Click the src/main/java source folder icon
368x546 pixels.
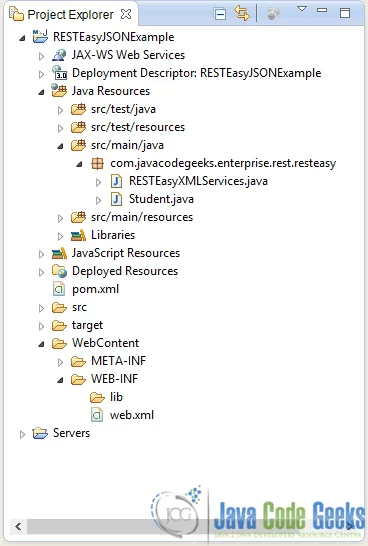78,145
